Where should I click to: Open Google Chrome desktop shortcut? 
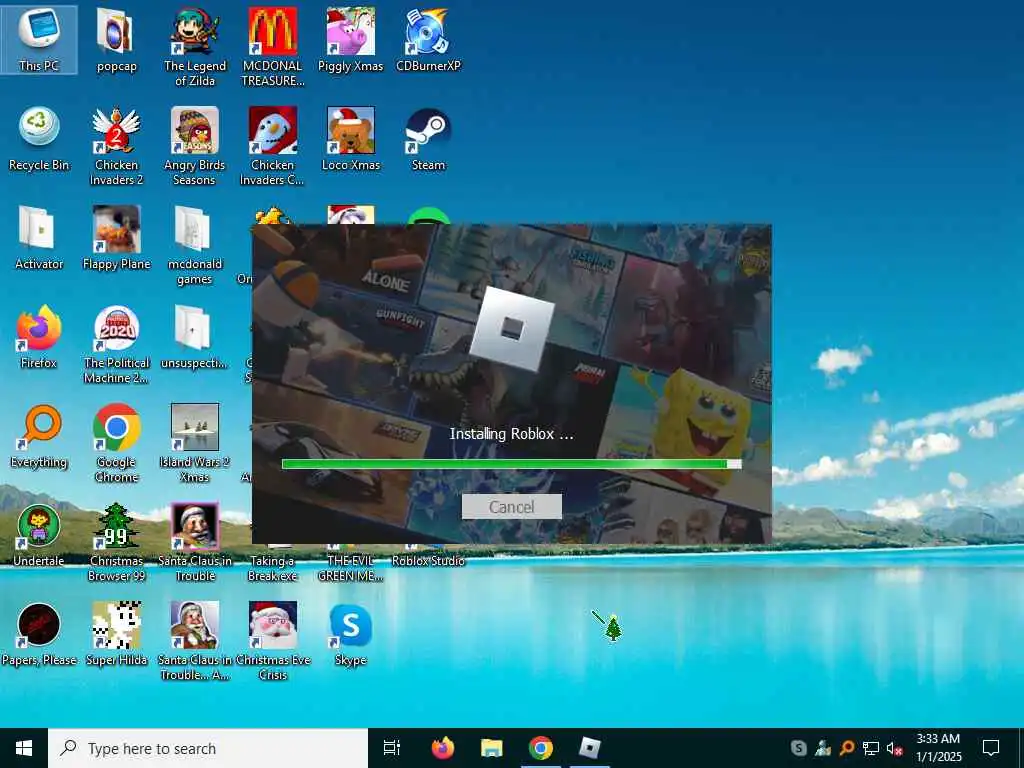pyautogui.click(x=116, y=444)
